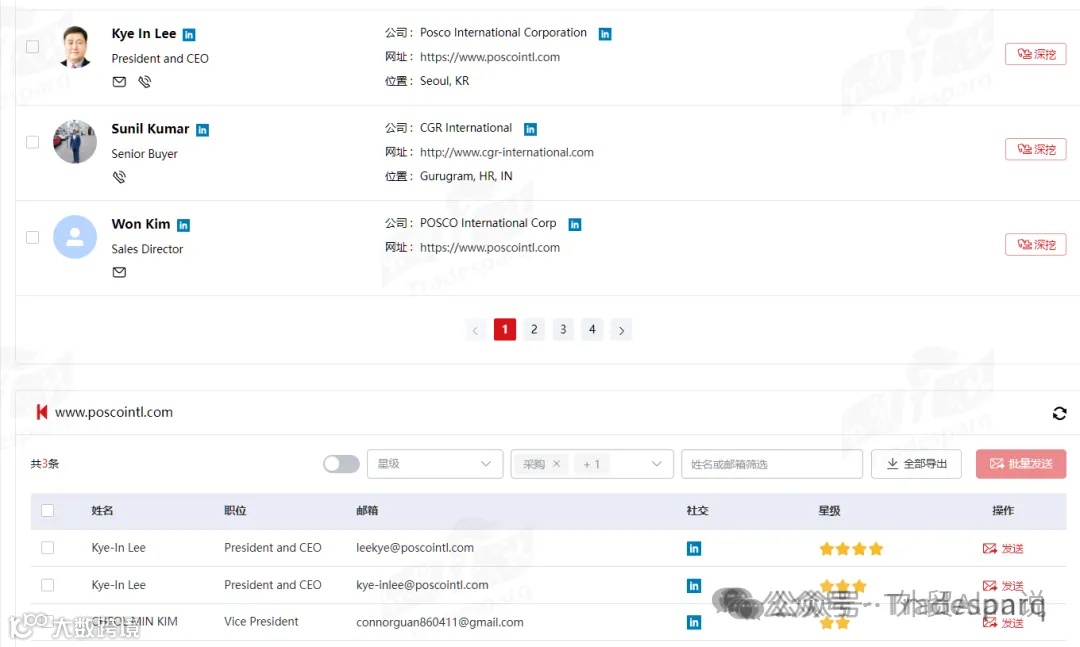
Task: Click refresh icon for www.poscointl.com panel
Action: tap(1059, 413)
